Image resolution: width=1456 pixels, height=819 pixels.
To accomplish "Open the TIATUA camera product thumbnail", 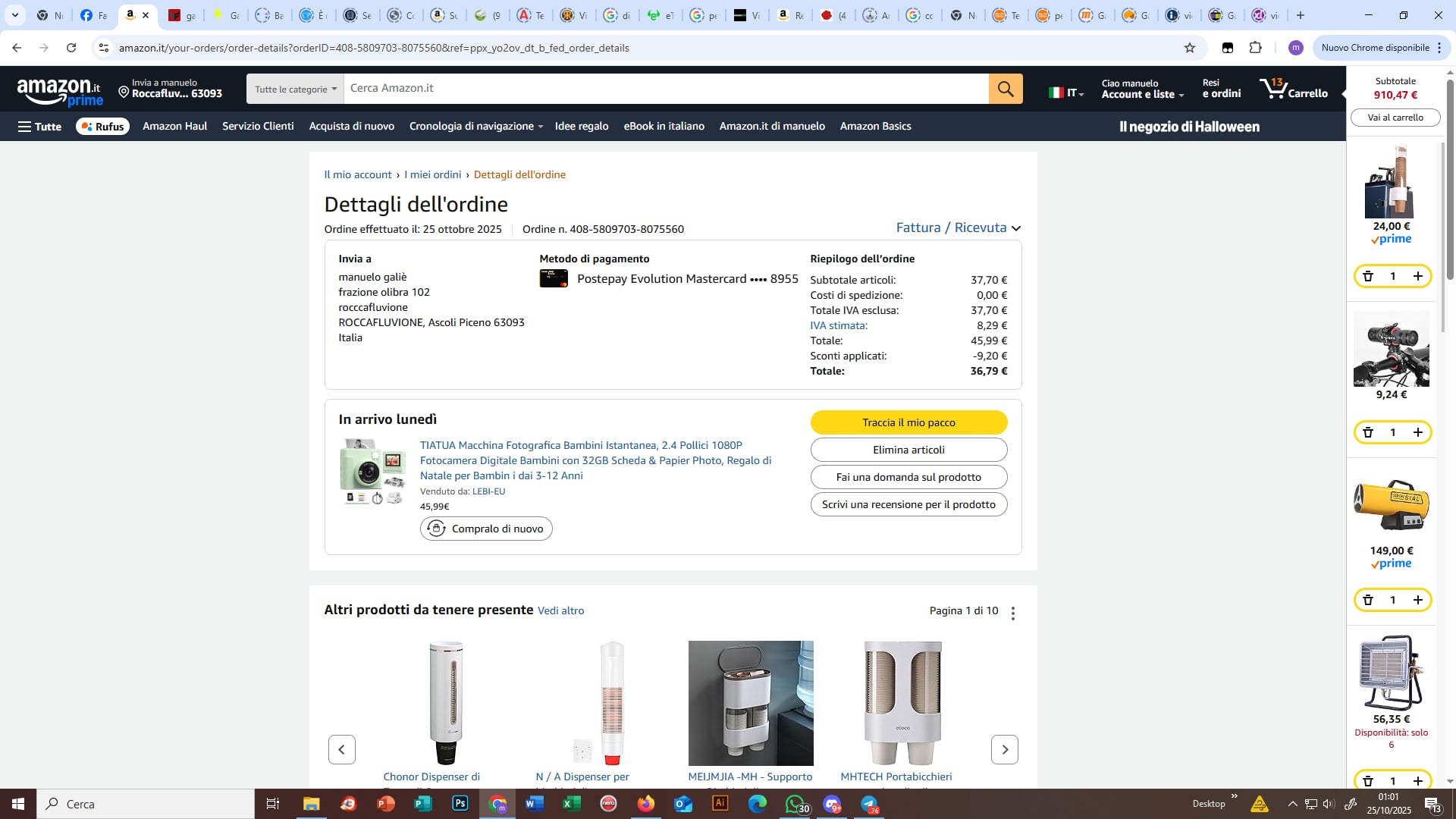I will pyautogui.click(x=372, y=472).
